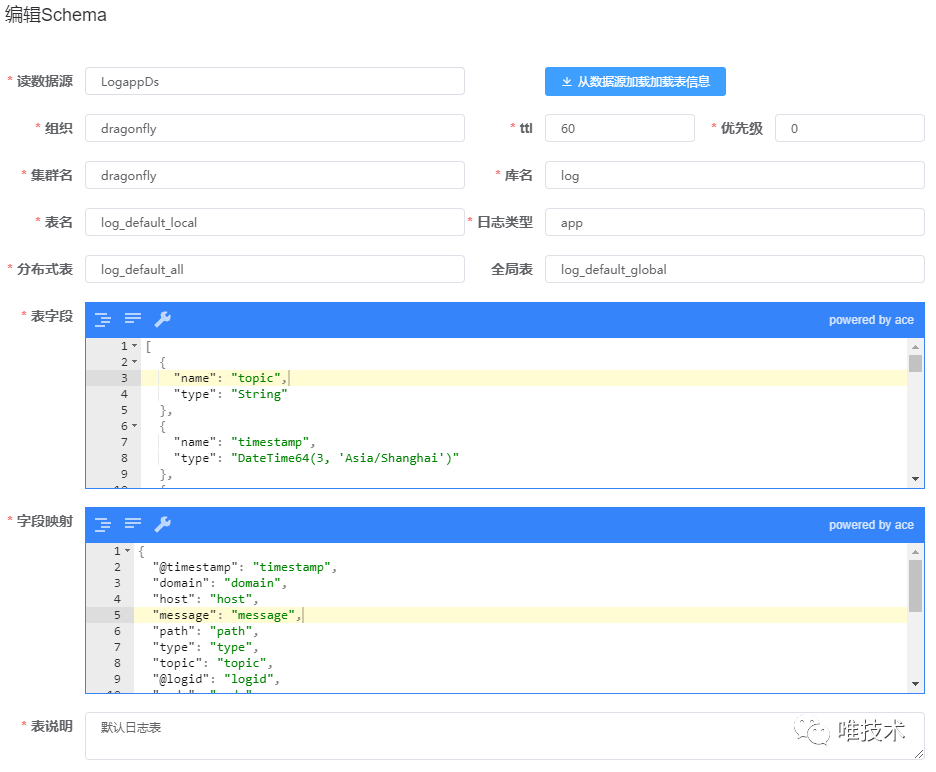Fold the block at line 2 in 表字段 editor
Image resolution: width=936 pixels, height=772 pixels.
coord(135,362)
